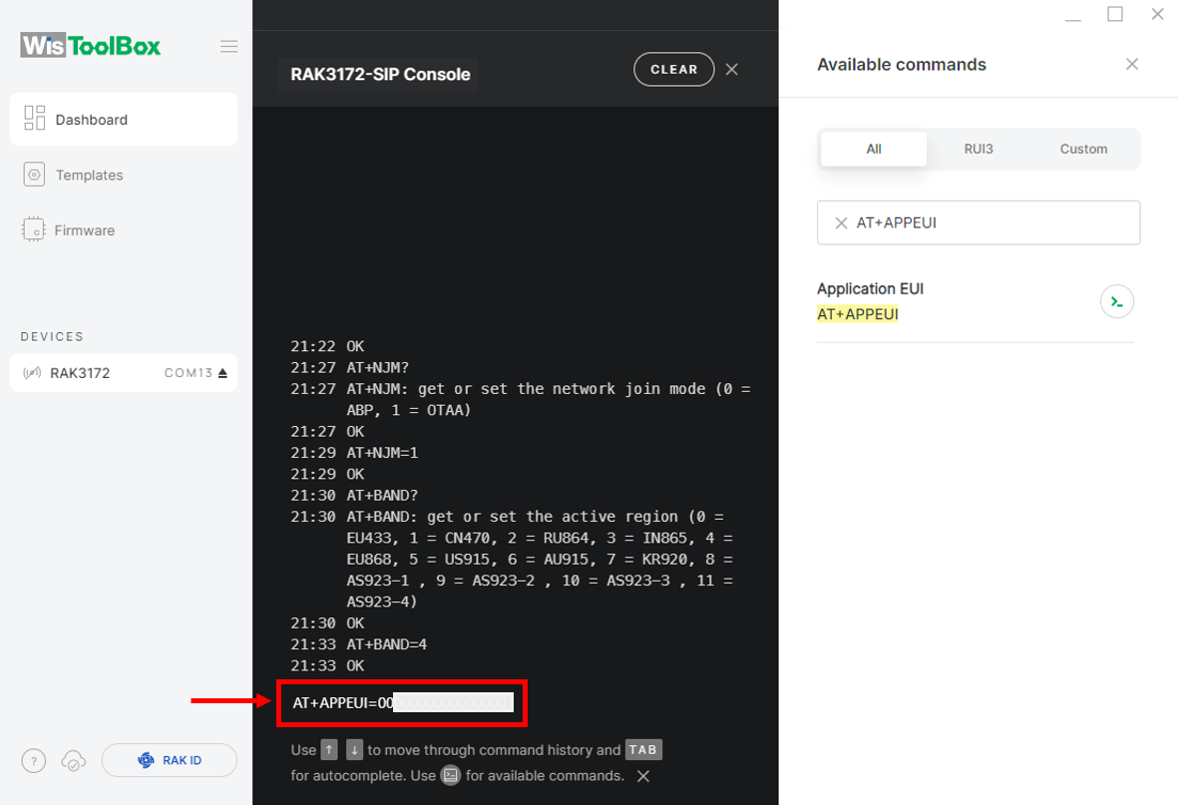This screenshot has width=1184, height=805.
Task: Open the Dashboard page
Action: (x=124, y=119)
